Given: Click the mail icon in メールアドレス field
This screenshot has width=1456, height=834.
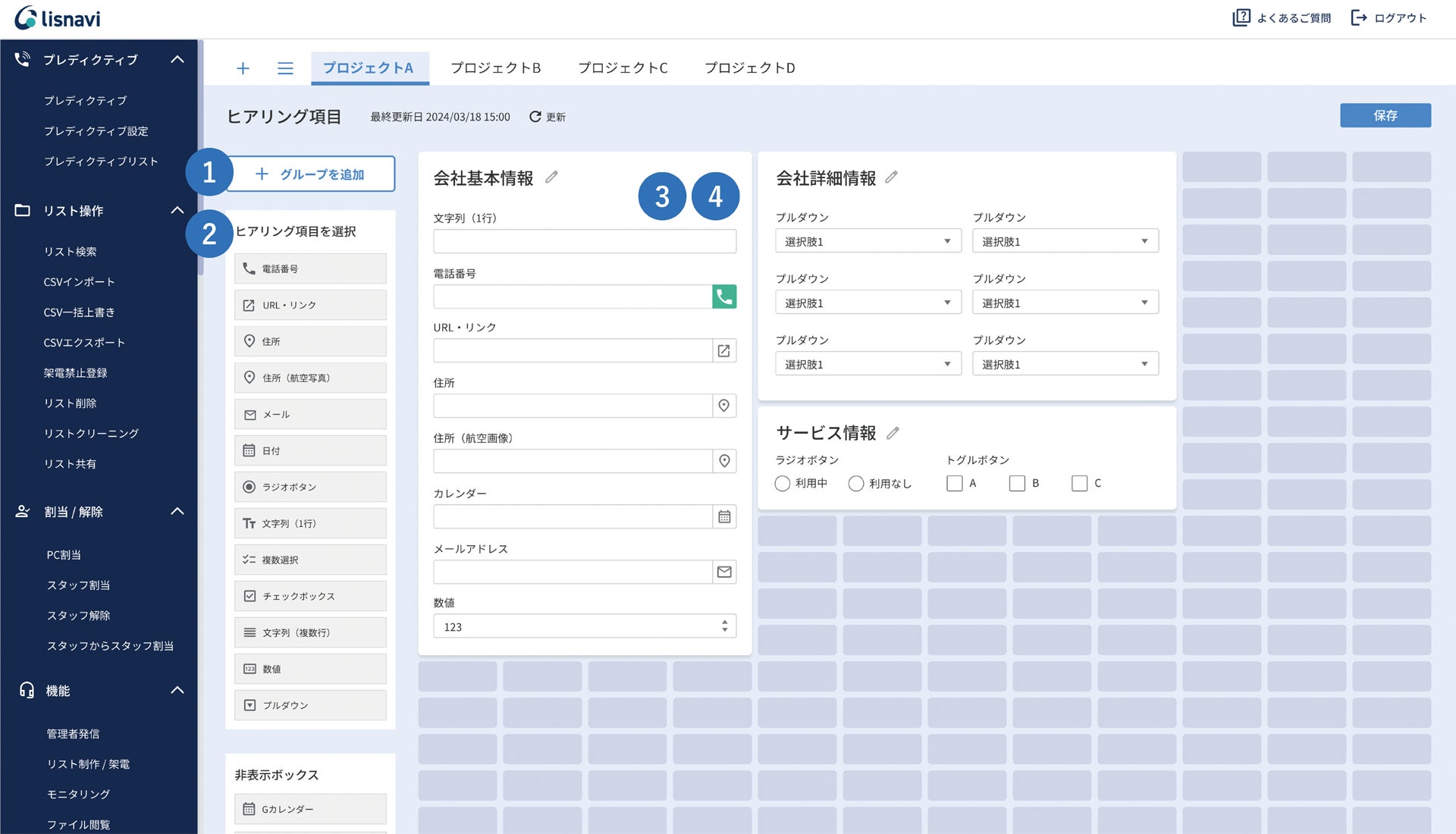Looking at the screenshot, I should pyautogui.click(x=724, y=572).
